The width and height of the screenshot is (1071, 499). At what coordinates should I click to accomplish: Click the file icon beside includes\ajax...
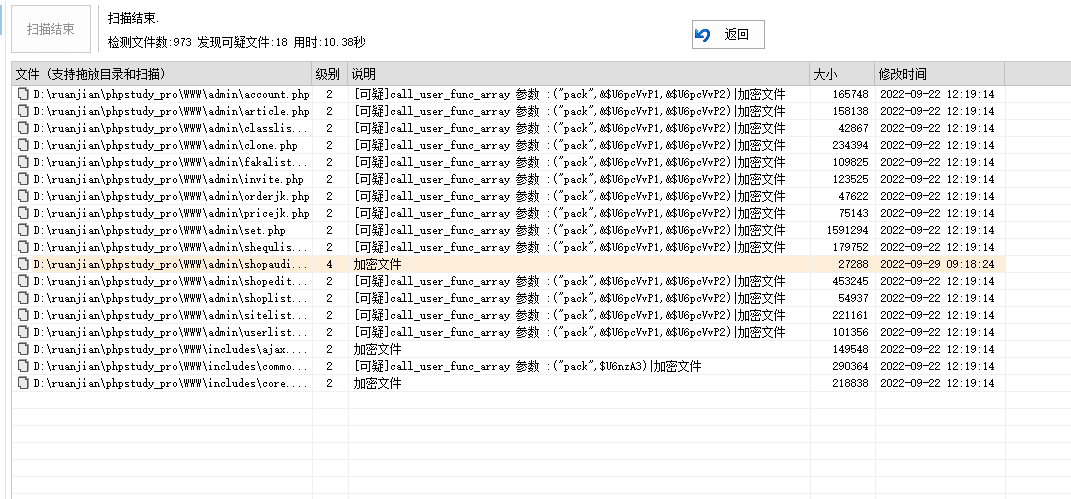(23, 350)
